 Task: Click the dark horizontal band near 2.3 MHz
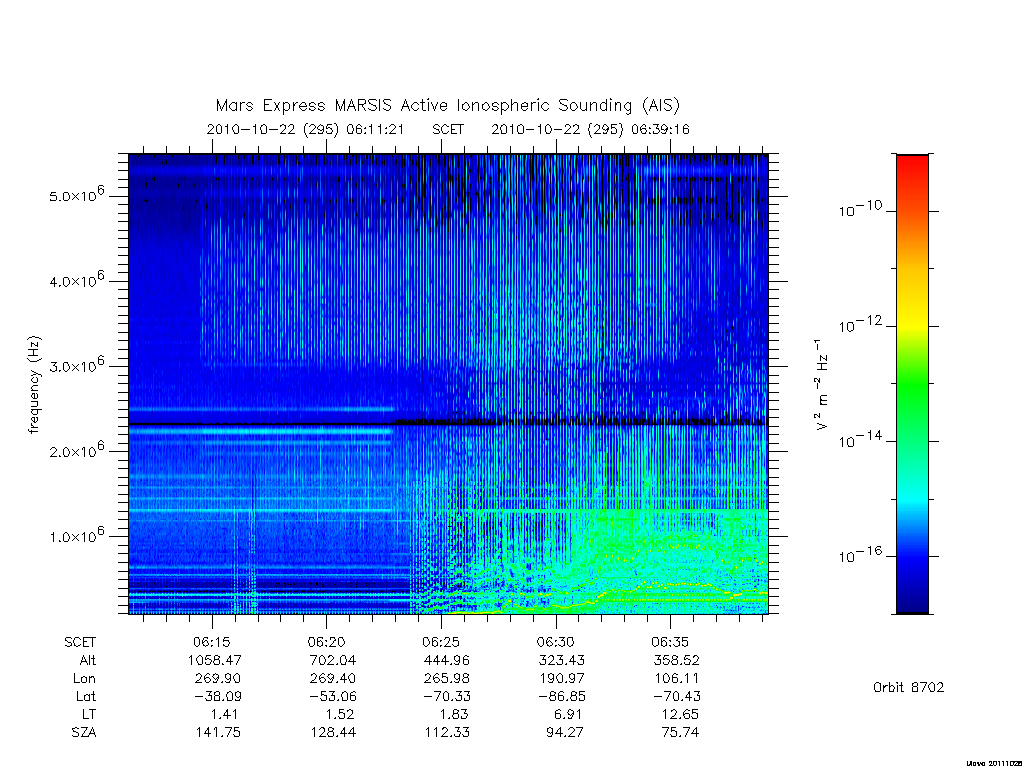(448, 423)
